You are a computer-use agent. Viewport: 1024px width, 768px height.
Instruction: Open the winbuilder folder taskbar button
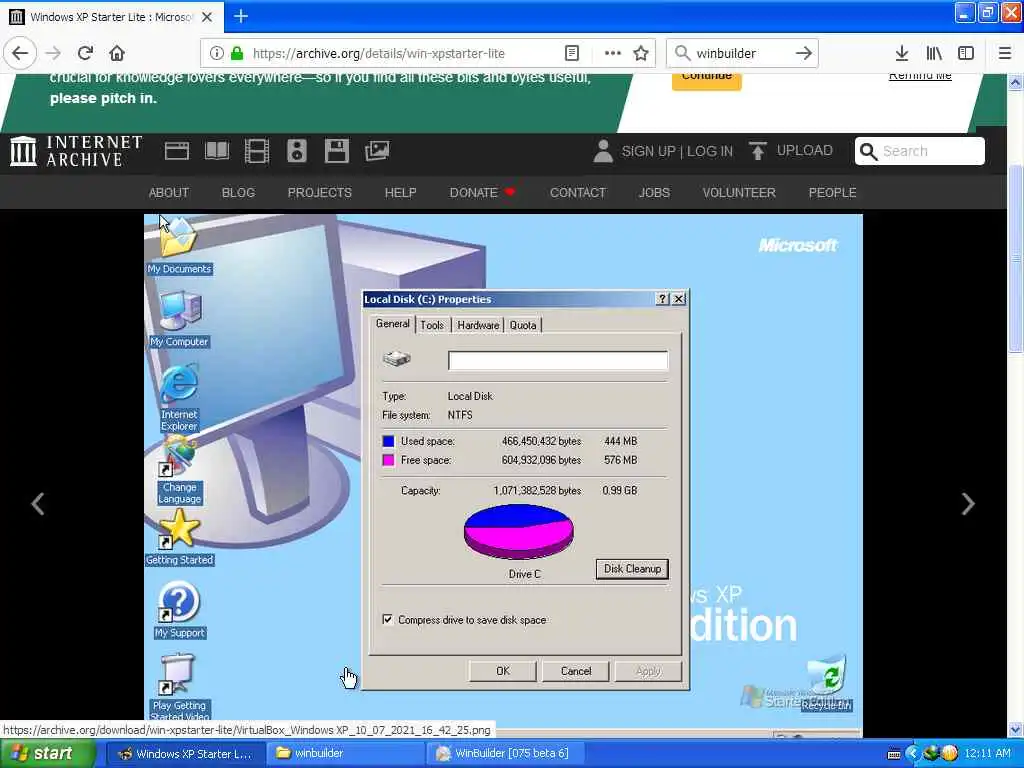(345, 754)
